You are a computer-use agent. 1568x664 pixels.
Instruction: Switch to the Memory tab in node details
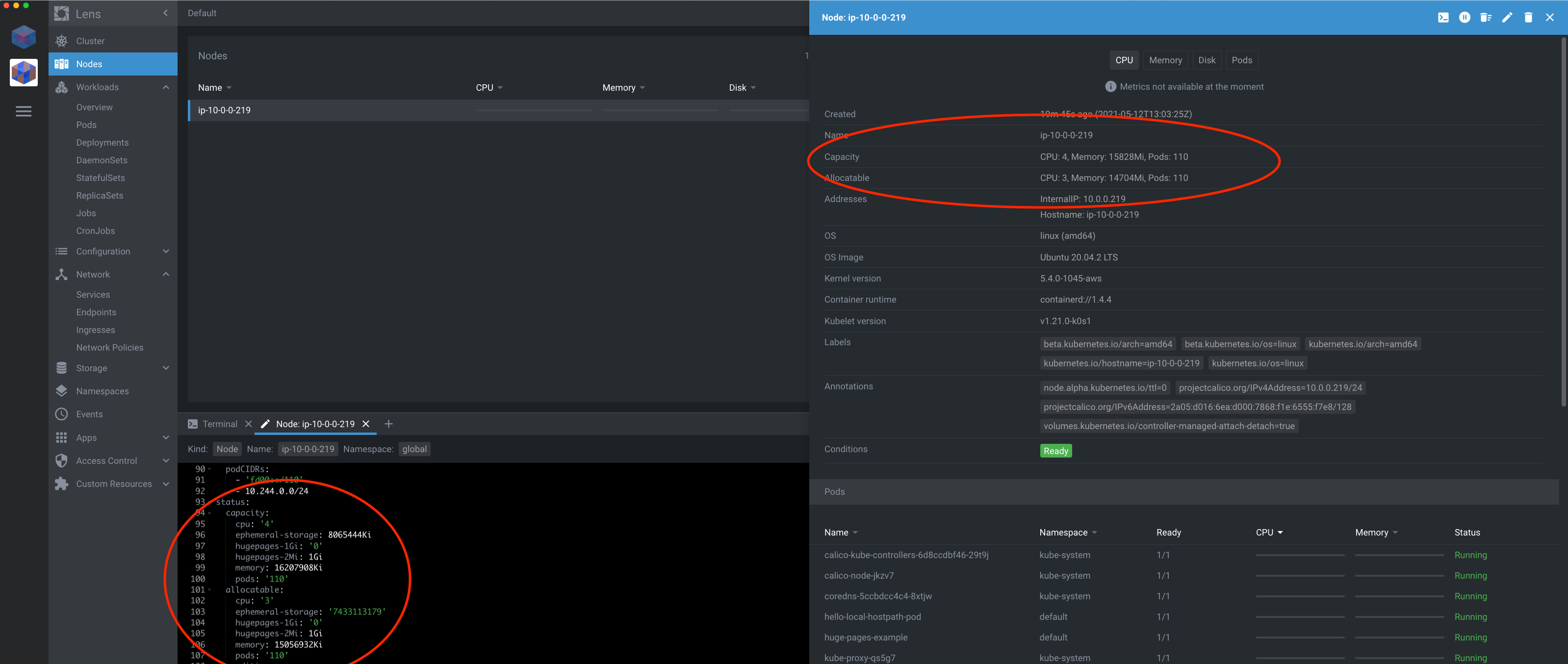(x=1164, y=60)
